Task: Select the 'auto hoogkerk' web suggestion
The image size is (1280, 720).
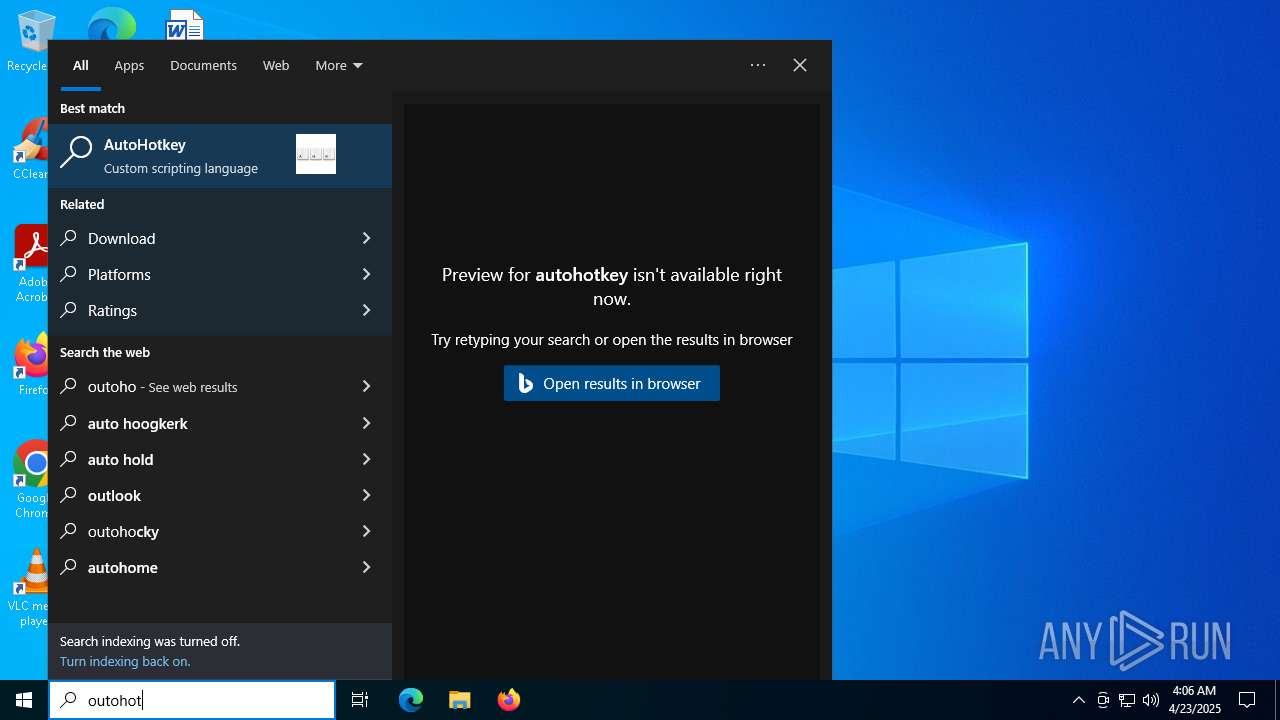Action: [196, 423]
